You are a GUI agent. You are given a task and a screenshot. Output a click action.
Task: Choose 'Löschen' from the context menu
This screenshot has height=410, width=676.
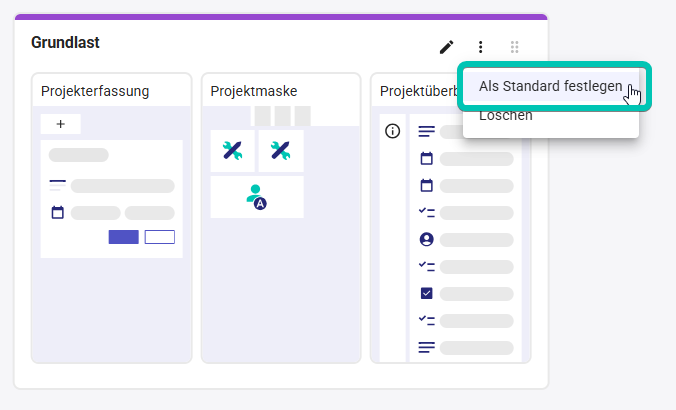coord(506,115)
